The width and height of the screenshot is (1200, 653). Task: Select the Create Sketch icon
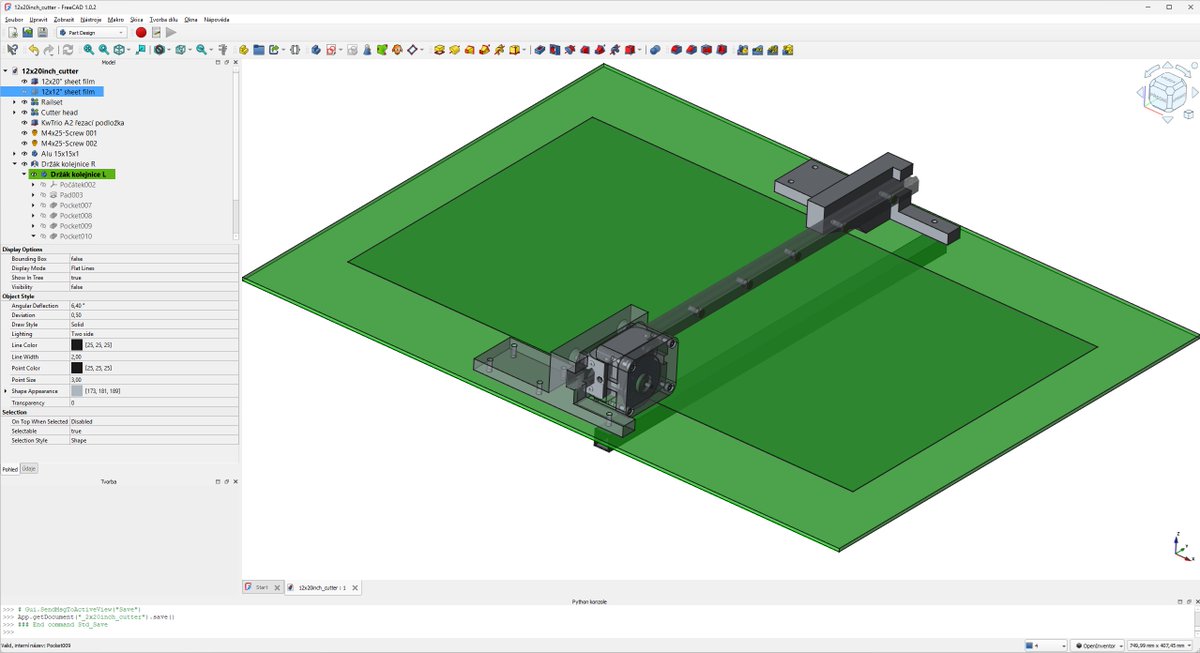click(x=330, y=49)
